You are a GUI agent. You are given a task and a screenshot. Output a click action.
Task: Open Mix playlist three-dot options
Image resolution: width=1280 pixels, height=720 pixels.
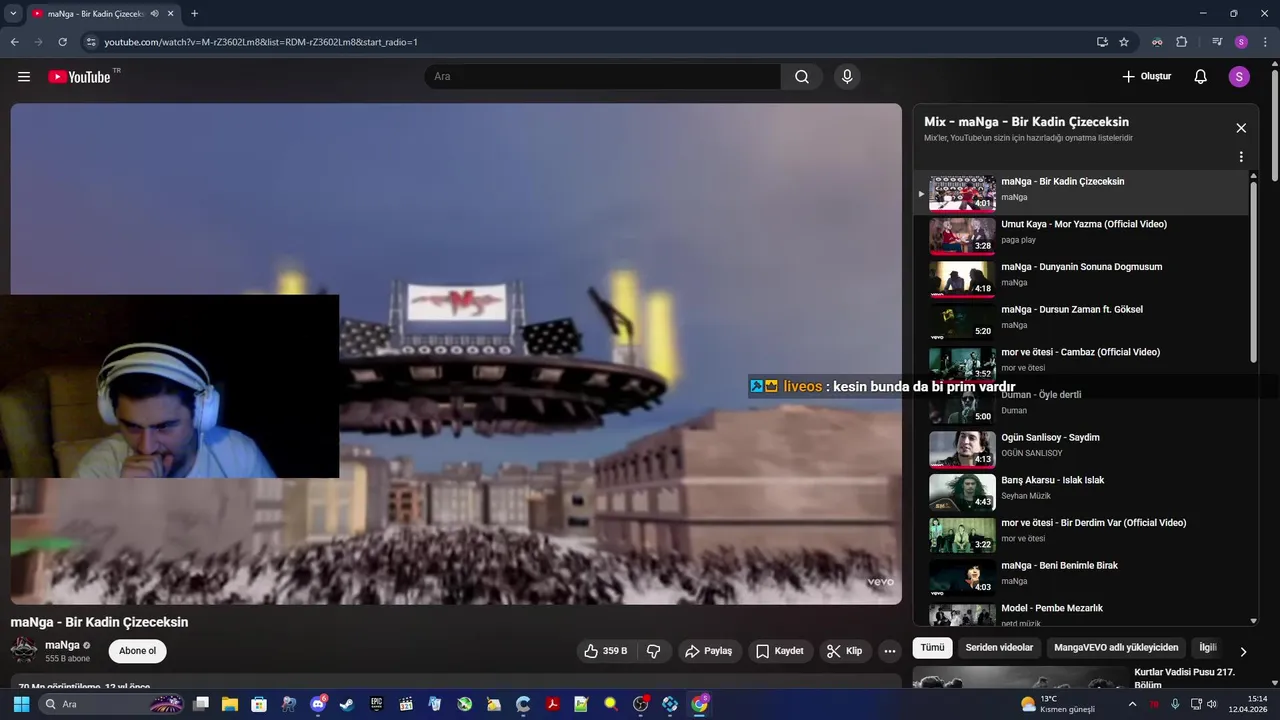coord(1241,157)
